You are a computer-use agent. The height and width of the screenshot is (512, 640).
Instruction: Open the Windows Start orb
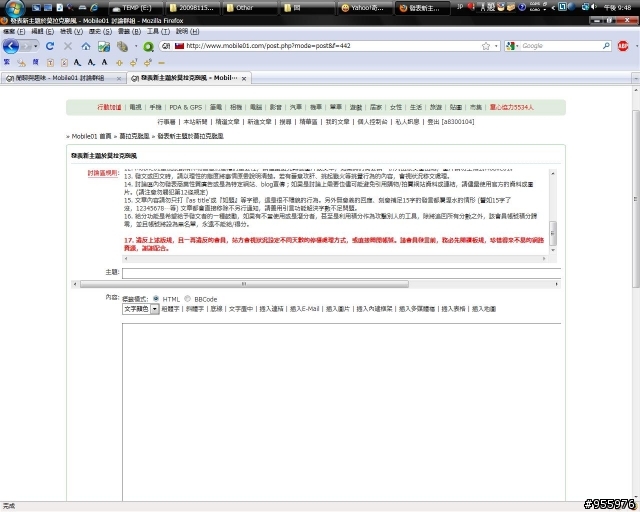pos(15,8)
